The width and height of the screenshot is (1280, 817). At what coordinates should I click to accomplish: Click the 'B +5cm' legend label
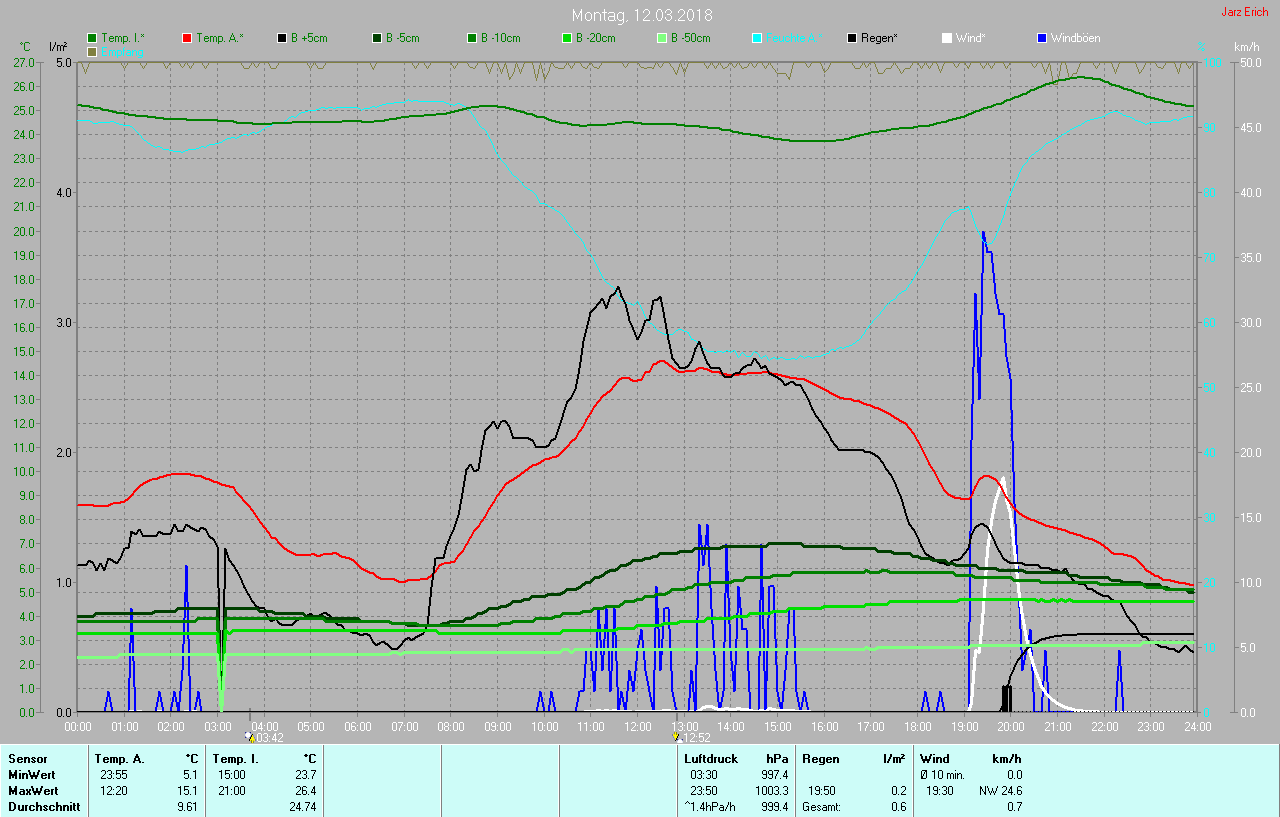[309, 38]
